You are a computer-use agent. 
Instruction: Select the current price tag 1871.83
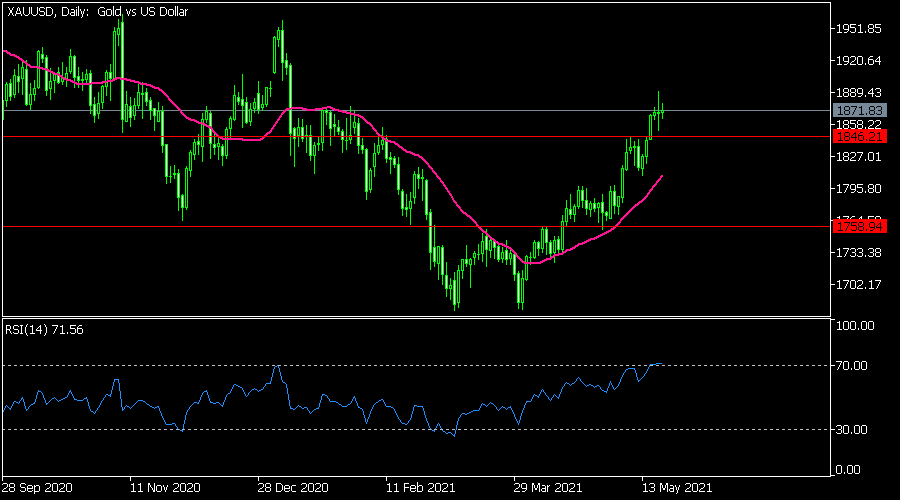point(859,110)
